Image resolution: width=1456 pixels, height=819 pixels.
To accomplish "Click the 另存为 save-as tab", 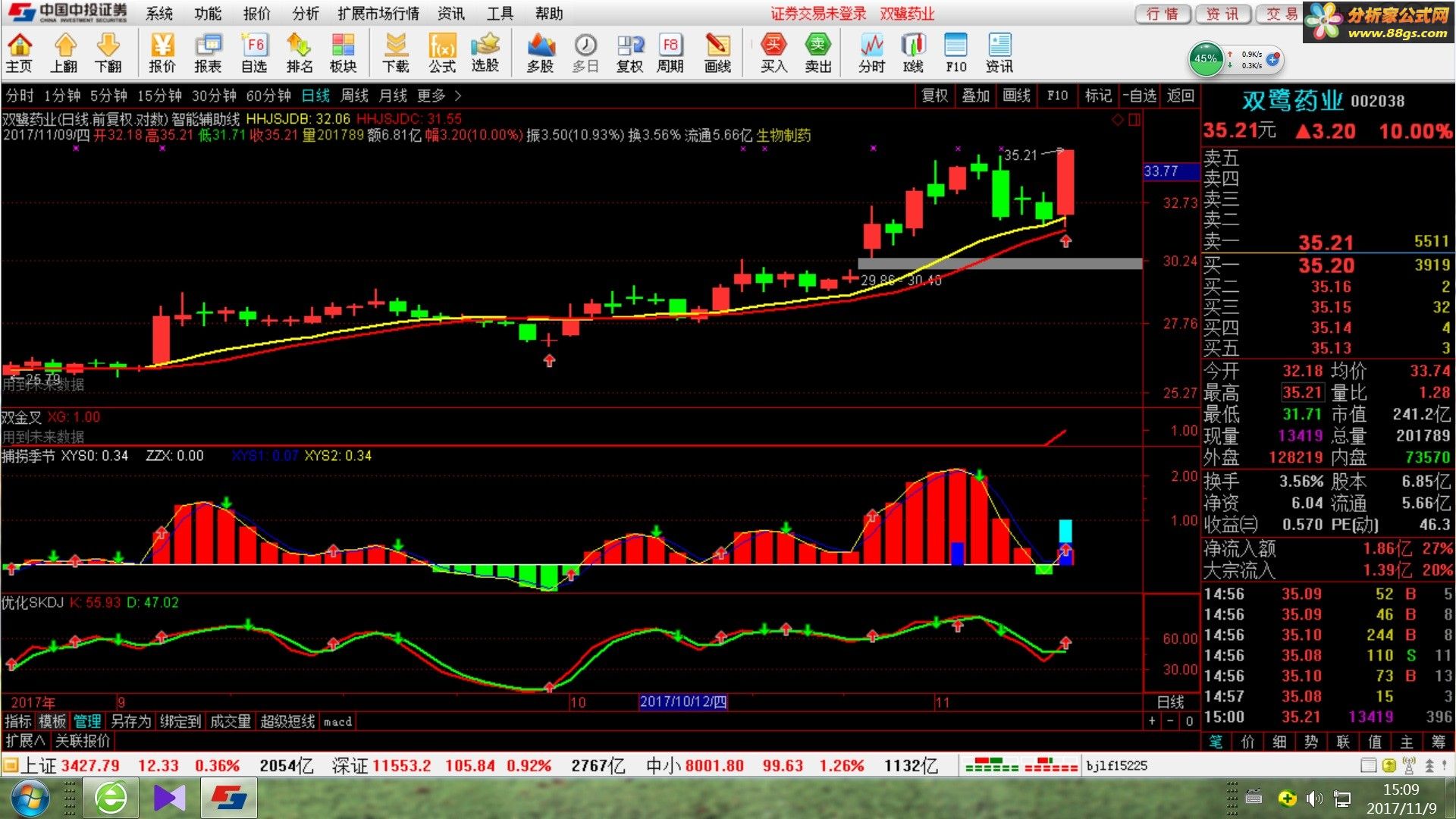I will (130, 721).
